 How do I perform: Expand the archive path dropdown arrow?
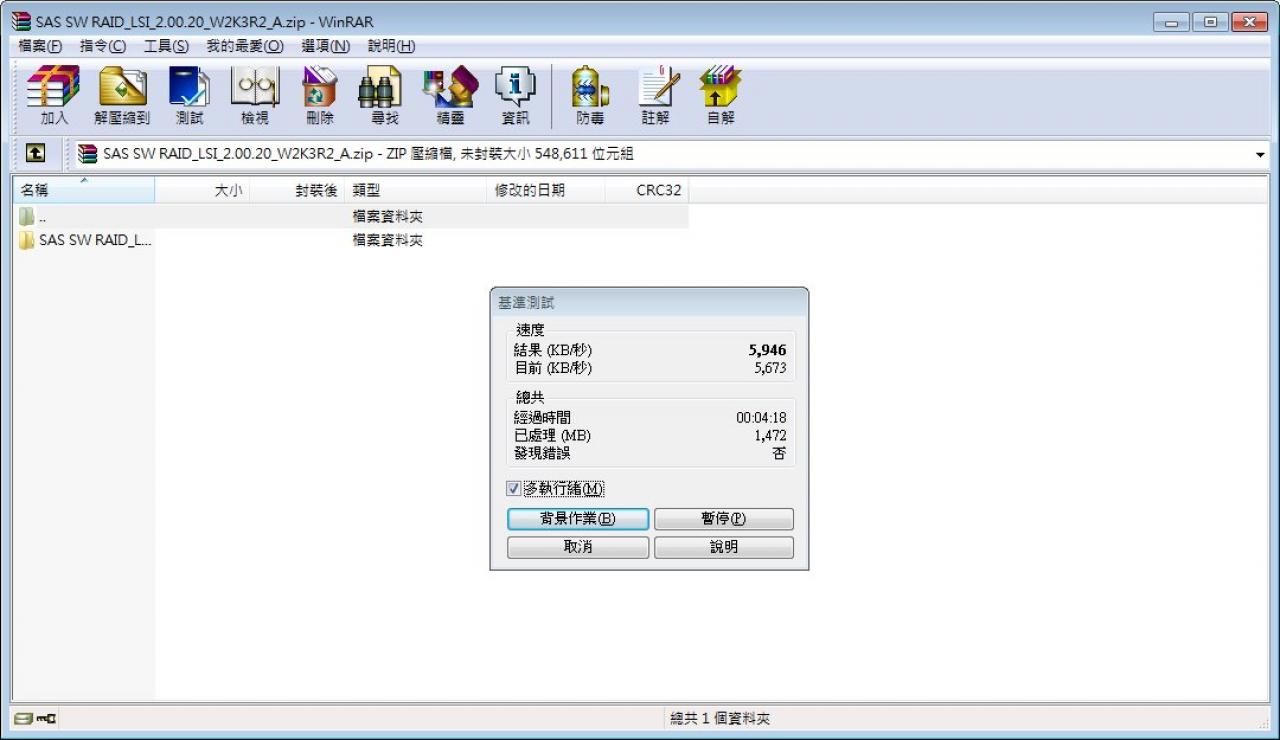[x=1260, y=155]
